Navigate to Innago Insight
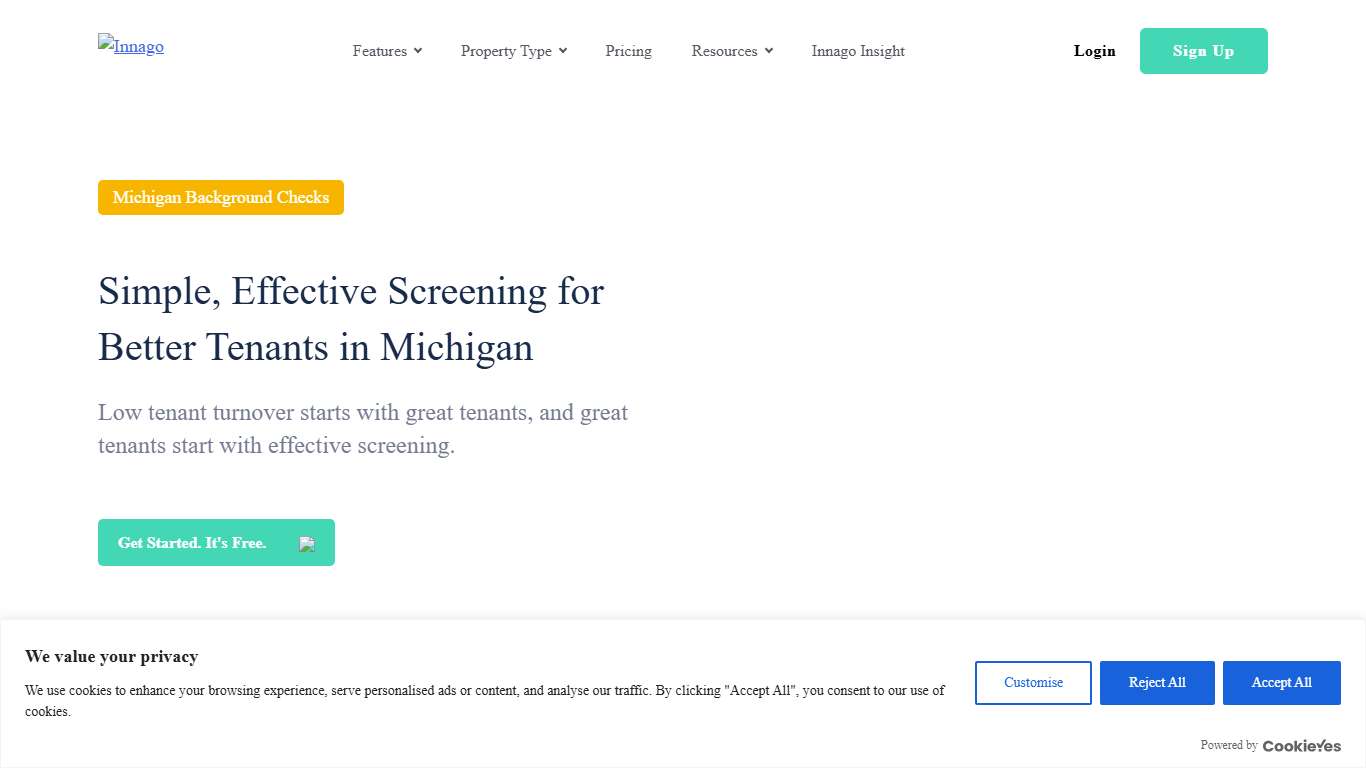1366x768 pixels. point(857,50)
